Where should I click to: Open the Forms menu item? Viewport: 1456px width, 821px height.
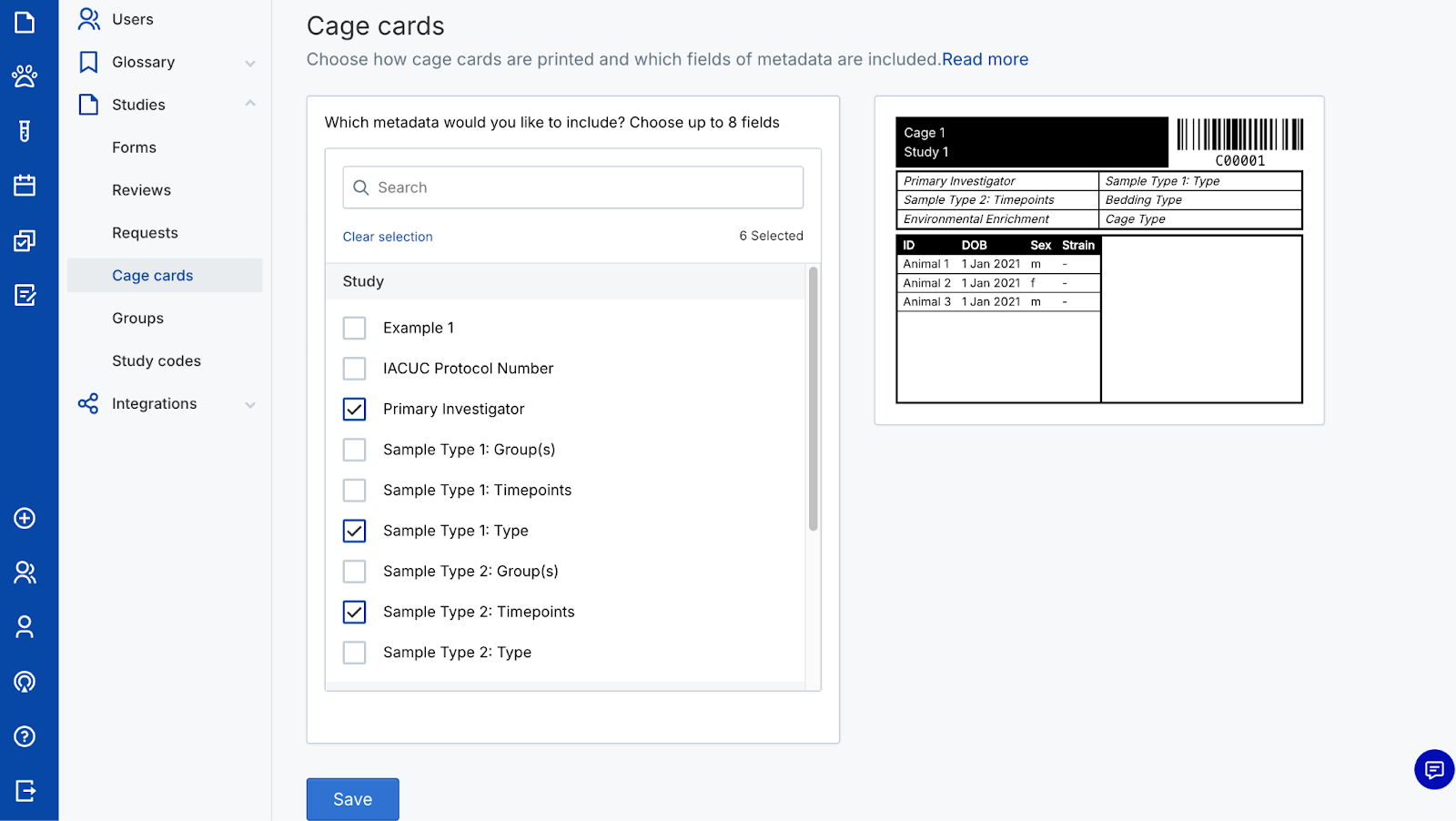[134, 147]
